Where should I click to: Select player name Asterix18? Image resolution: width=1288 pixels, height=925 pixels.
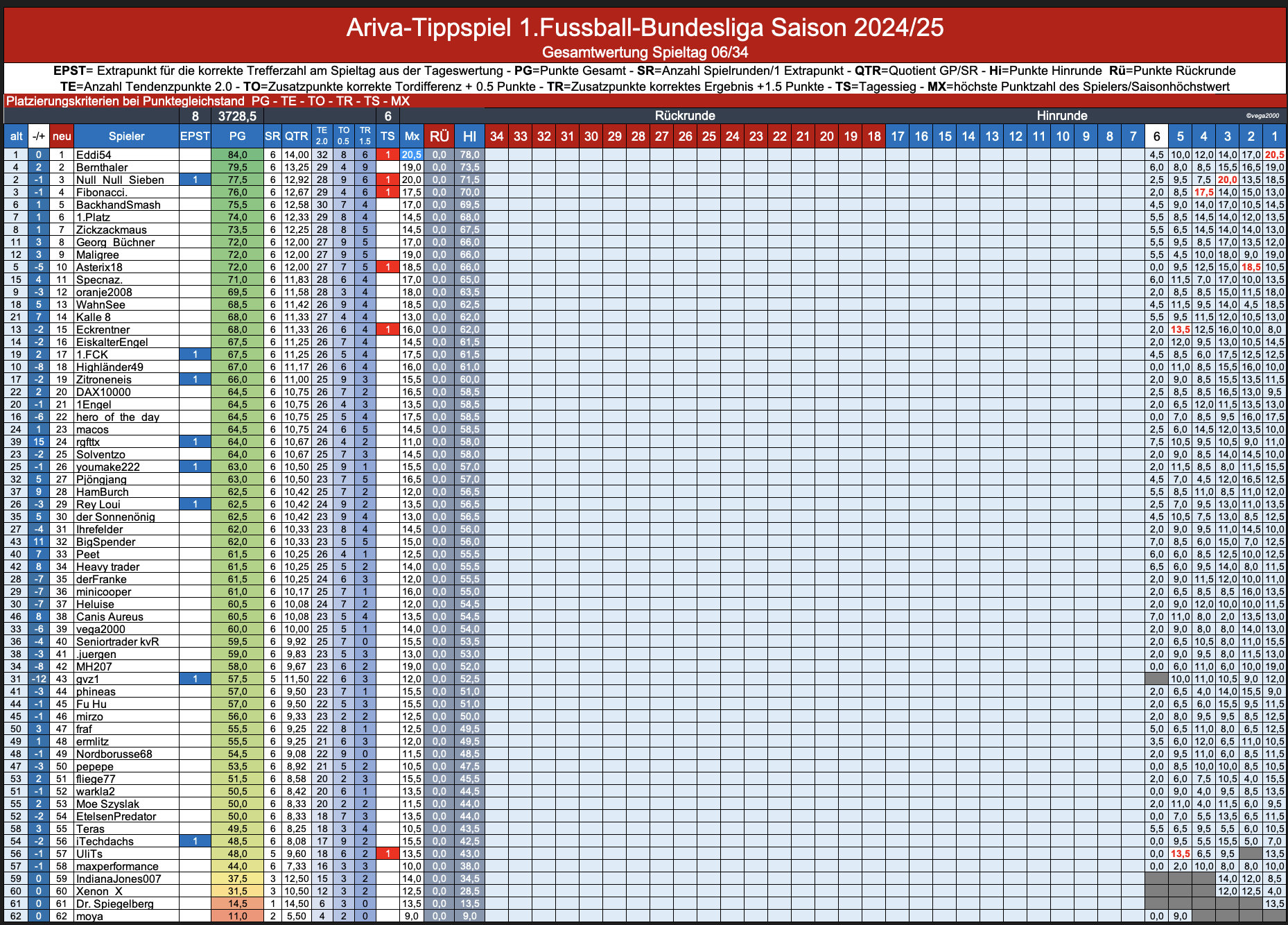pyautogui.click(x=99, y=267)
